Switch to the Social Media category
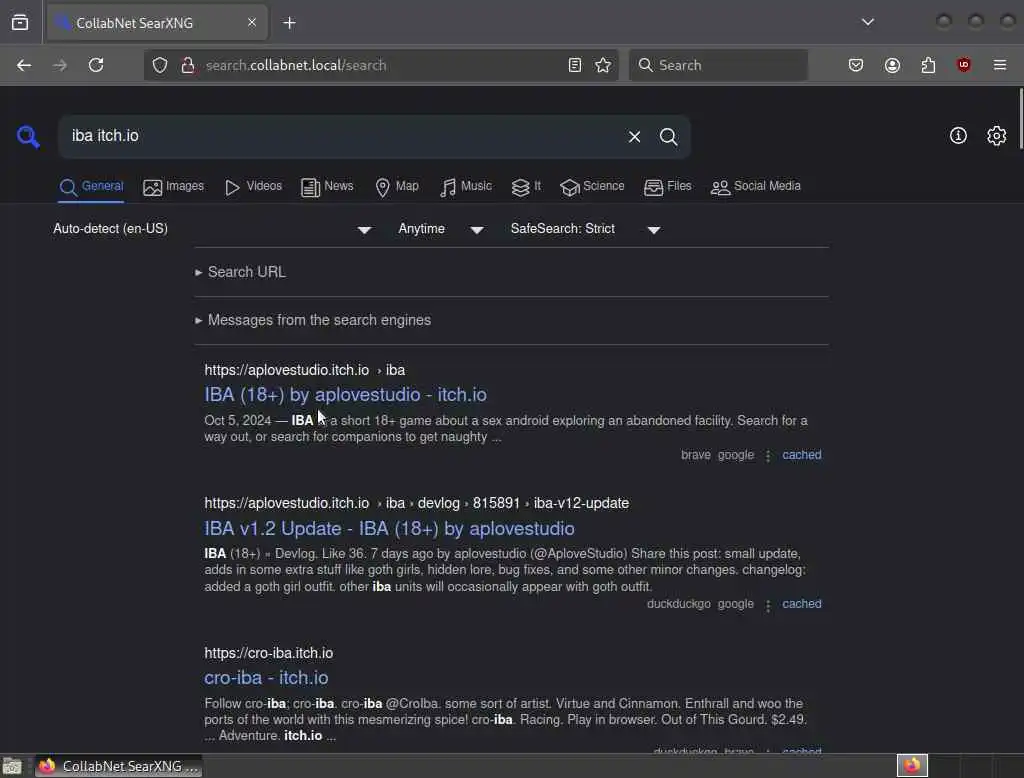Screen dimensions: 1024x778 point(756,187)
